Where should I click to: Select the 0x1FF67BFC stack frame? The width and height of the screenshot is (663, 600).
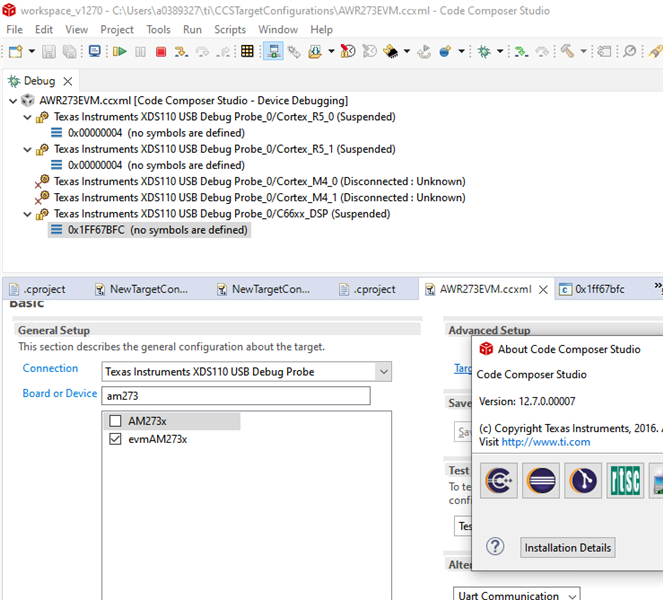tap(149, 230)
